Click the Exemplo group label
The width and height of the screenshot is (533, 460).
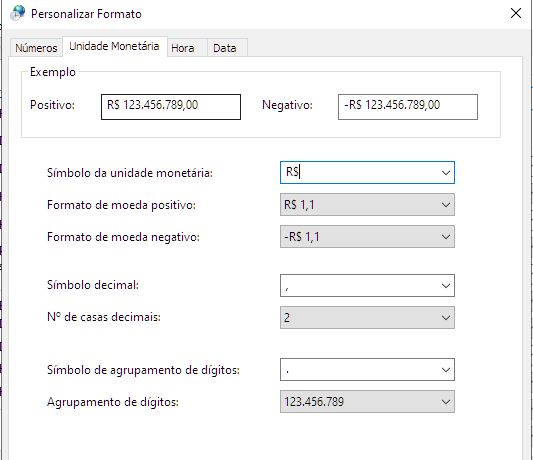click(x=53, y=72)
